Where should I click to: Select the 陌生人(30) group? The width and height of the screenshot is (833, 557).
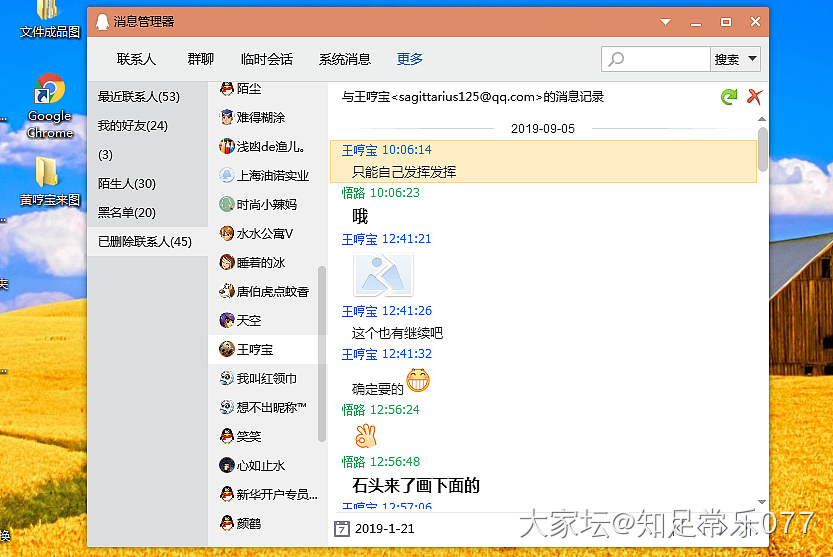tap(127, 184)
